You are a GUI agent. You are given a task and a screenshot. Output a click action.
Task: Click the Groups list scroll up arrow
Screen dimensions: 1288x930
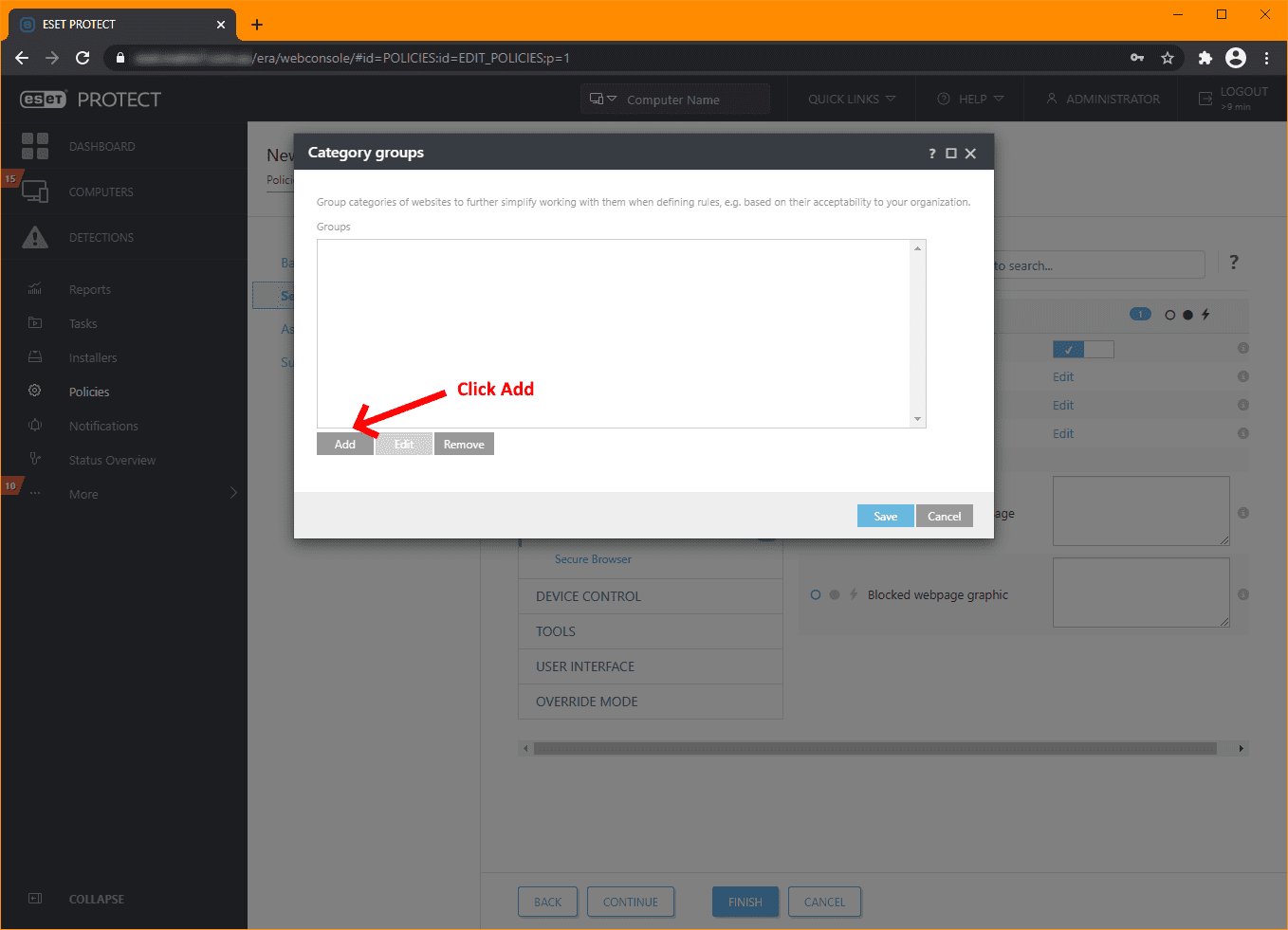(x=917, y=248)
